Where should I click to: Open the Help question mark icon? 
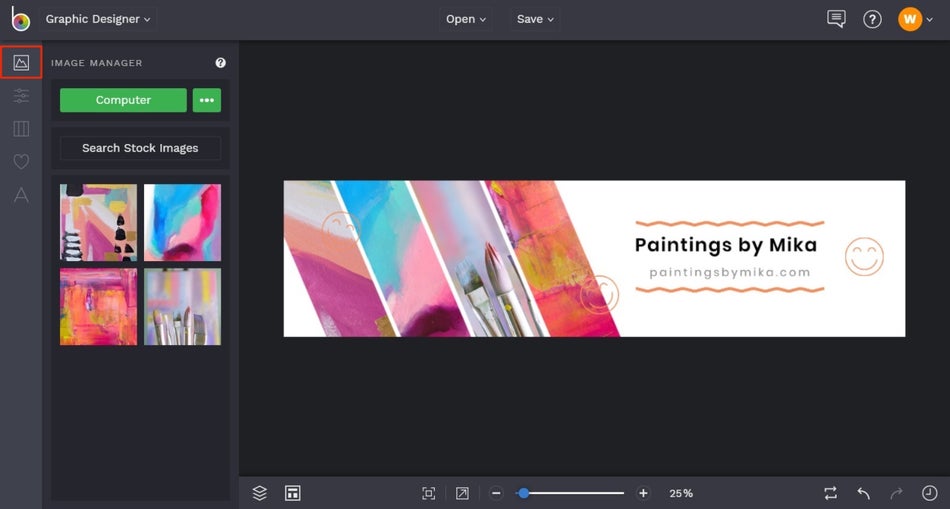872,19
